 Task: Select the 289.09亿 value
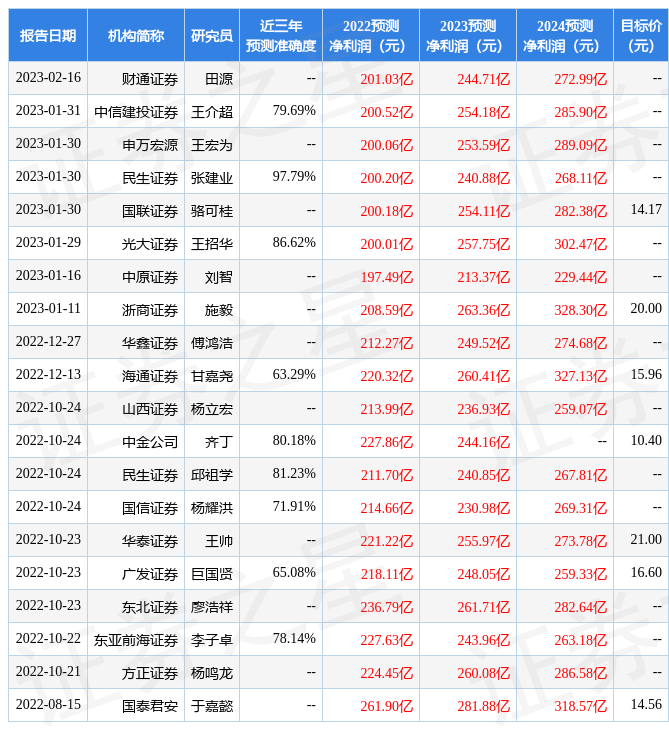click(x=581, y=145)
